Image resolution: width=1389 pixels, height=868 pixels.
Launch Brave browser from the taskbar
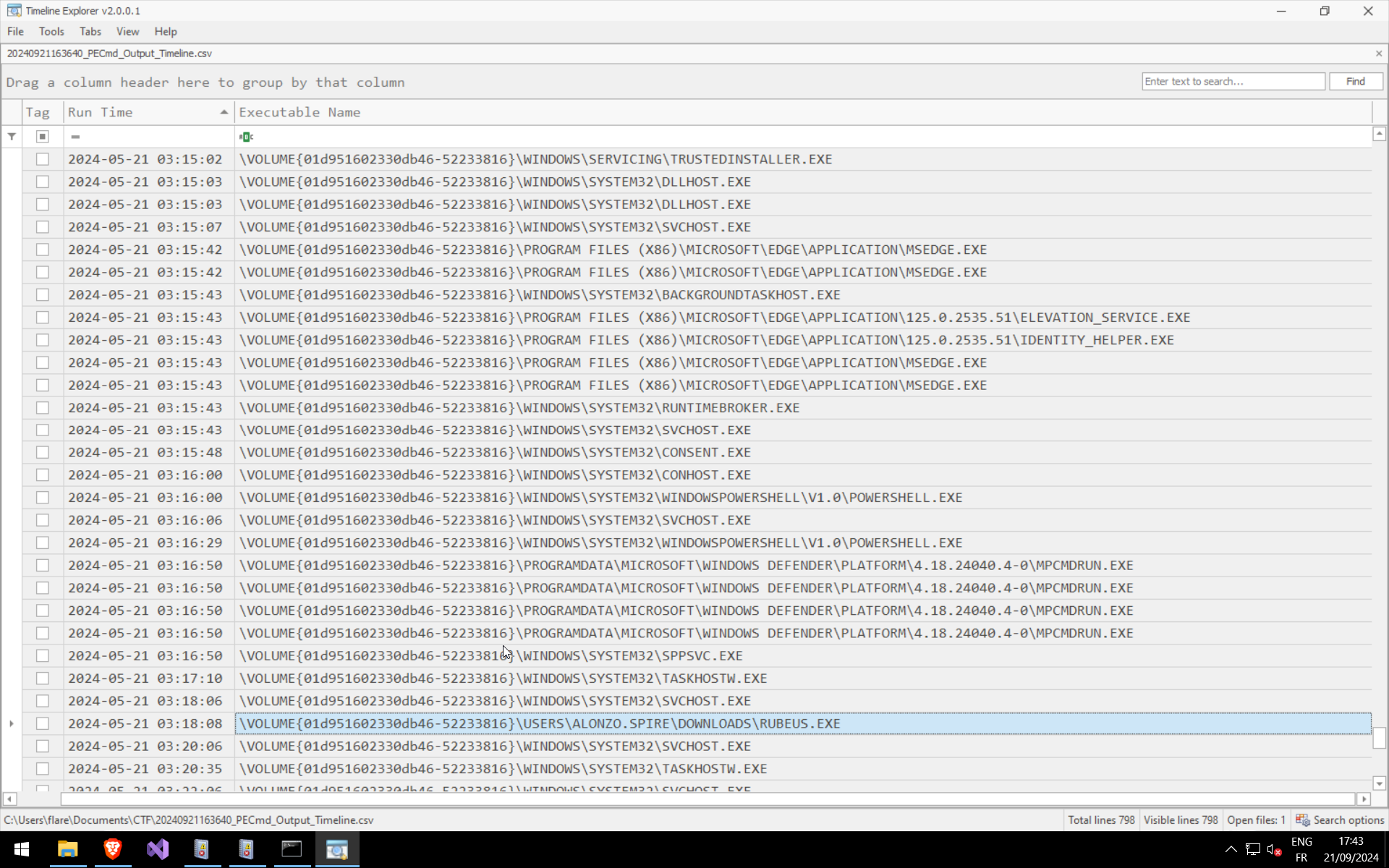coord(113,849)
